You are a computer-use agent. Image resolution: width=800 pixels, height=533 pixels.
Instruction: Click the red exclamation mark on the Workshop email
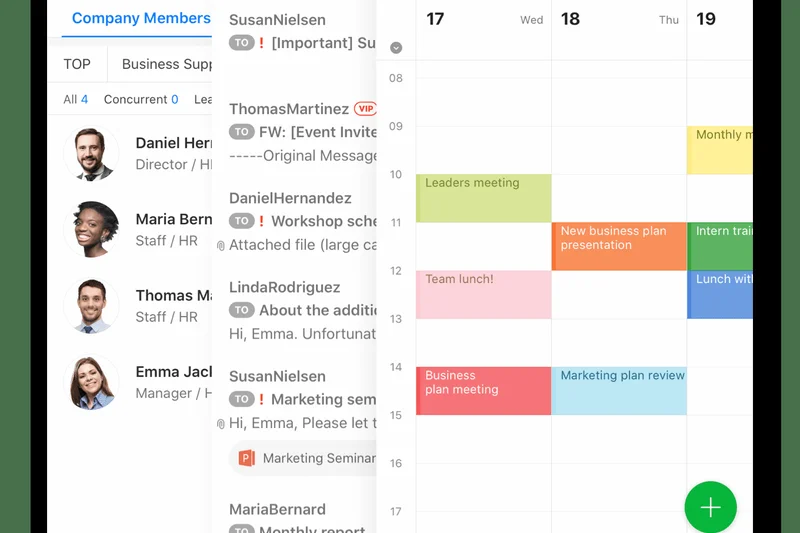pos(262,221)
